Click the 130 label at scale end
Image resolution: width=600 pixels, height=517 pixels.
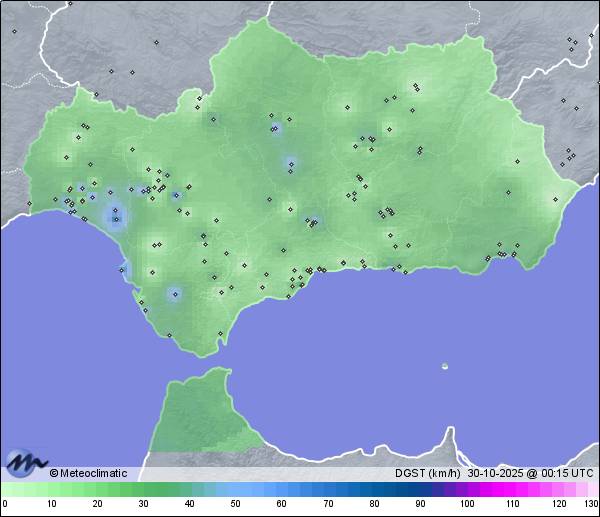tap(591, 503)
